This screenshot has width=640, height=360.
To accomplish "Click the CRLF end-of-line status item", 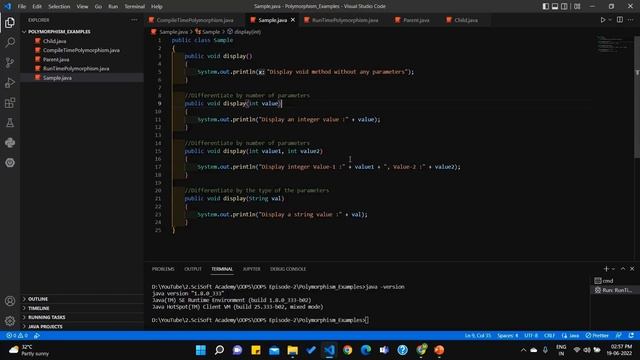I will click(x=549, y=336).
